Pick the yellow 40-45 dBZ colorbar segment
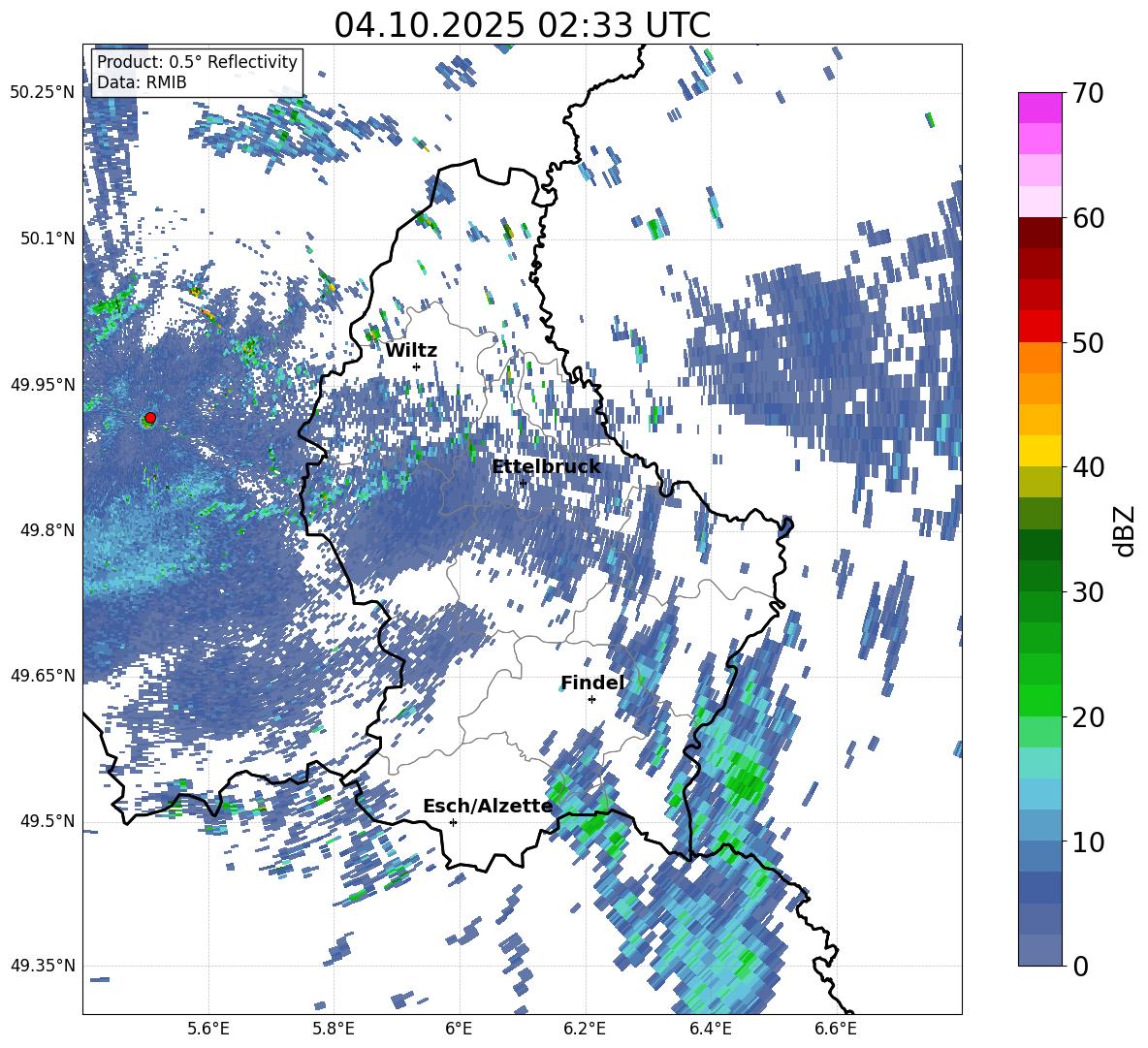The width and height of the screenshot is (1148, 1048). click(1039, 435)
